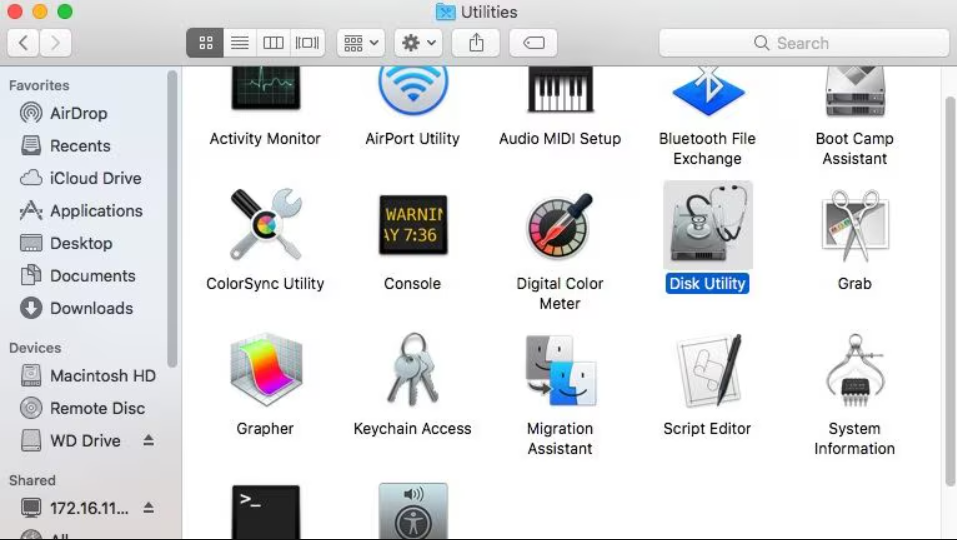Click the ColorSync Utility label
This screenshot has width=957, height=540.
click(265, 283)
